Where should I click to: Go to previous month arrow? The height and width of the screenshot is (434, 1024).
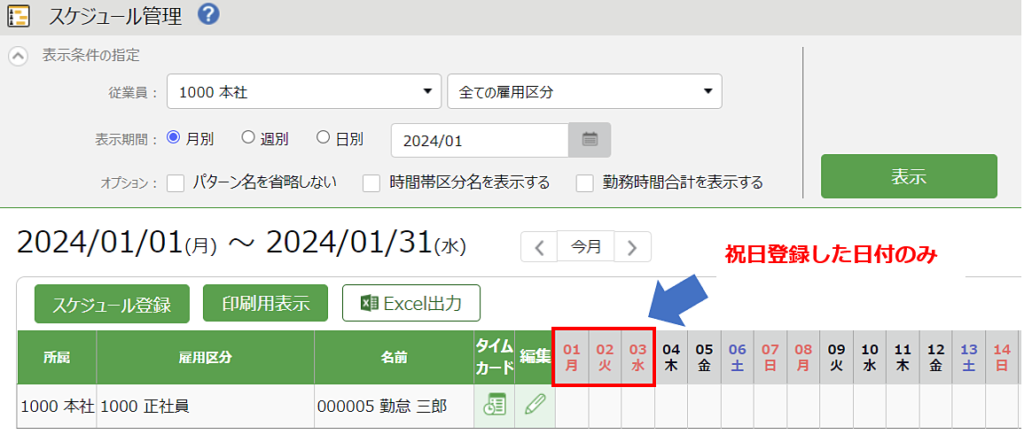[539, 246]
